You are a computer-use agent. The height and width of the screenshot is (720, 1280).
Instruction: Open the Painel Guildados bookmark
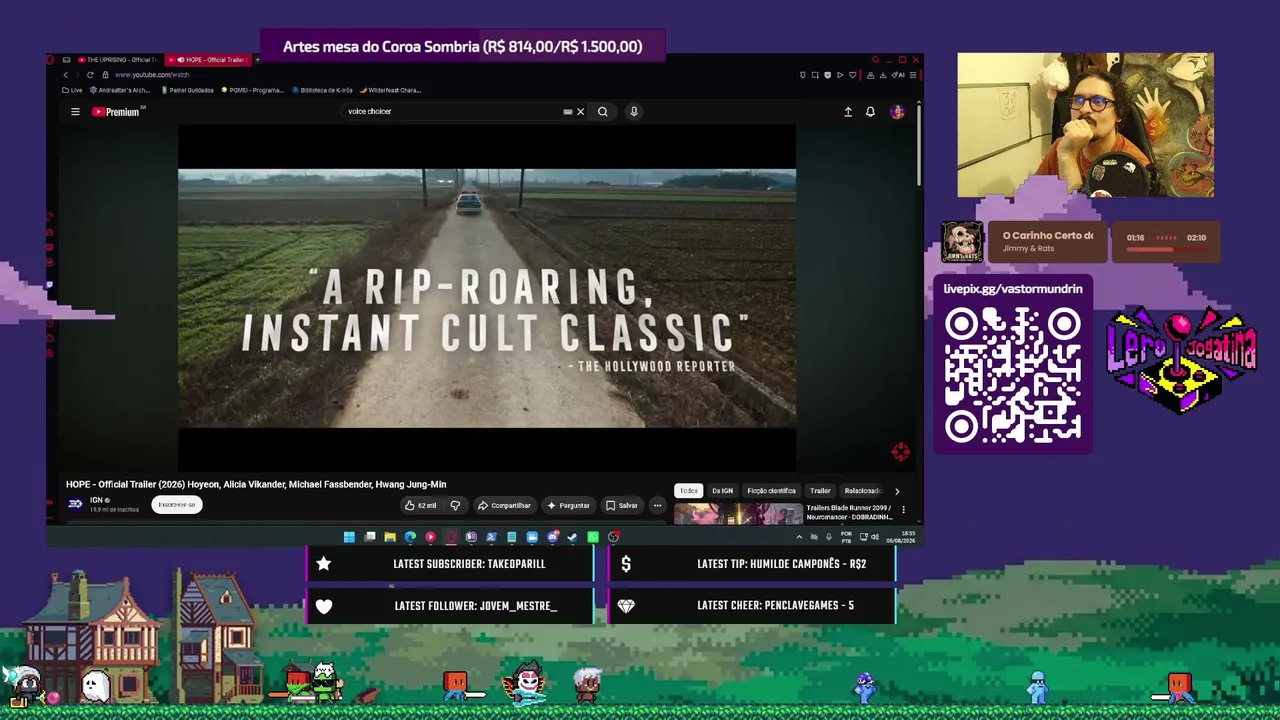tap(188, 90)
